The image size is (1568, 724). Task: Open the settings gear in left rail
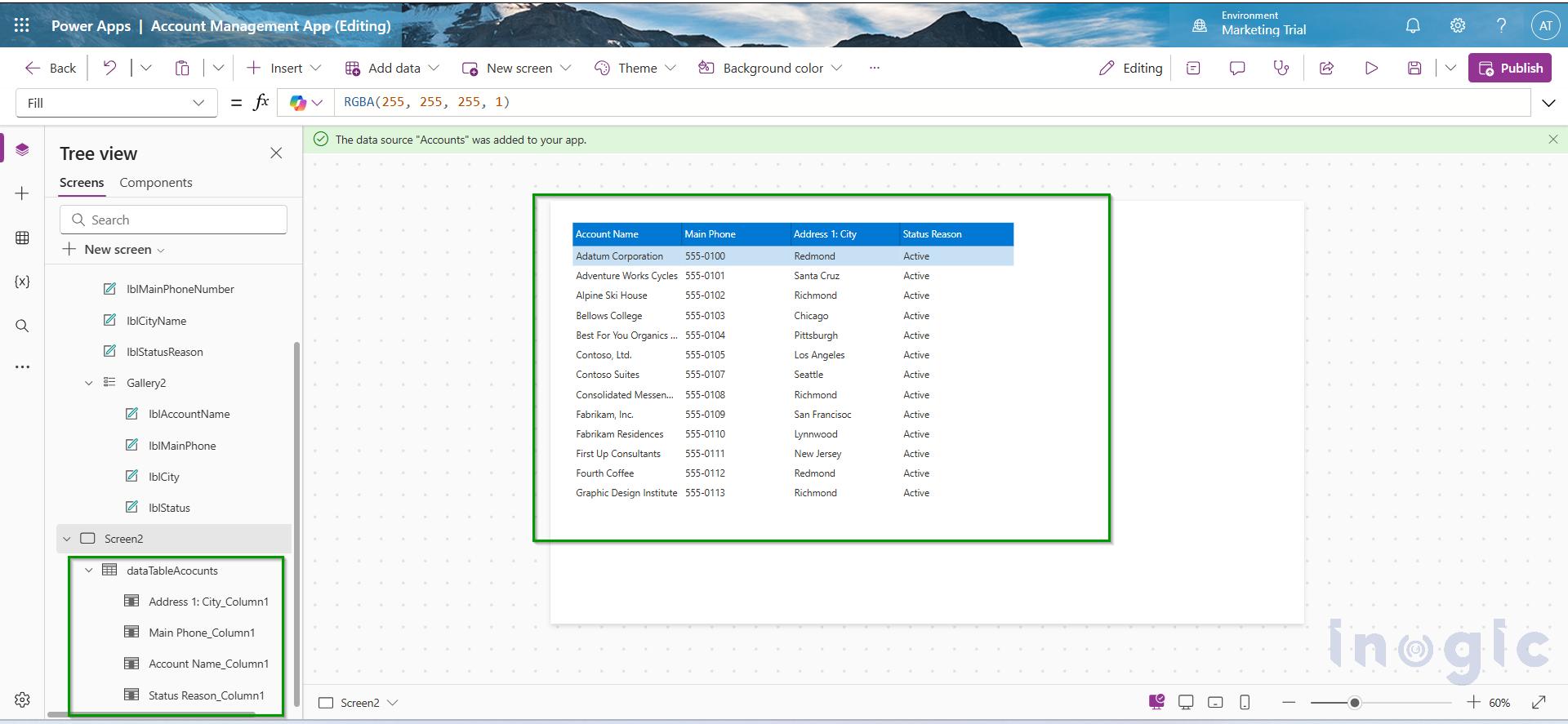22,700
